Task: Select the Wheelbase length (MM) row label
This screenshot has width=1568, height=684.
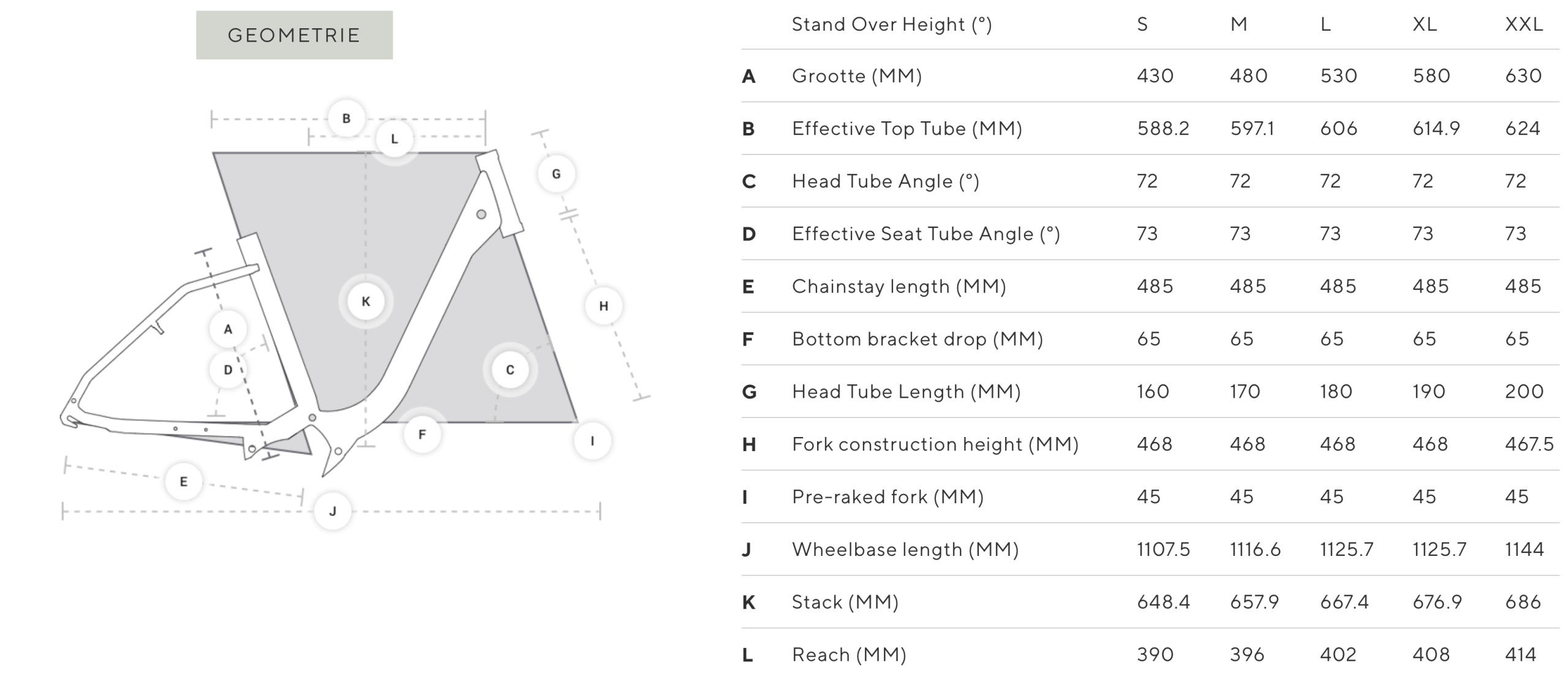Action: [905, 550]
